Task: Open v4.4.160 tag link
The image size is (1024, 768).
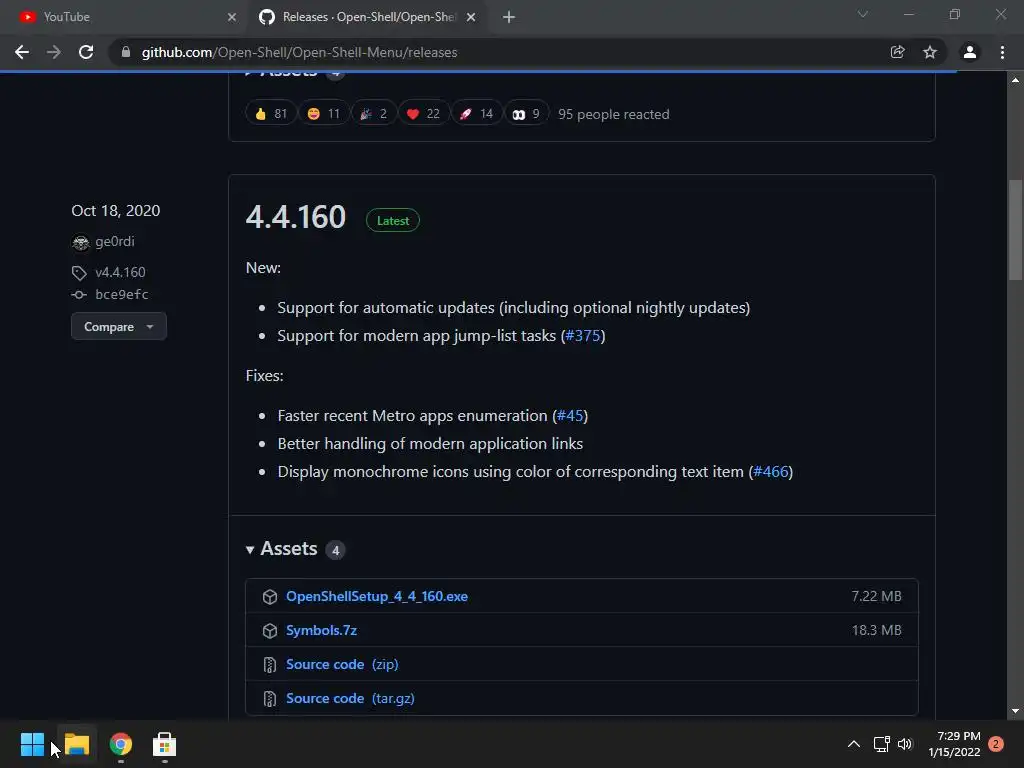Action: tap(120, 272)
